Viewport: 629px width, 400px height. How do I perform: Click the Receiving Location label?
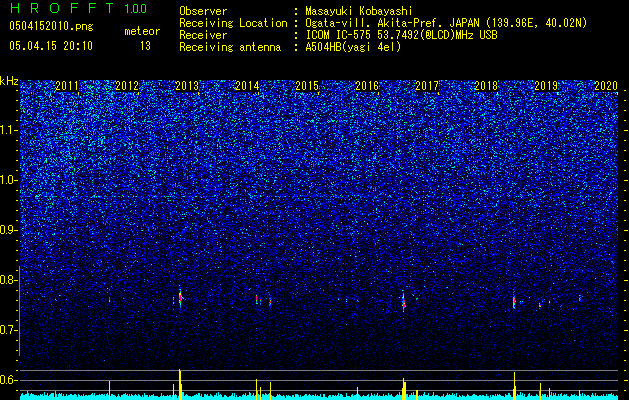coord(233,23)
